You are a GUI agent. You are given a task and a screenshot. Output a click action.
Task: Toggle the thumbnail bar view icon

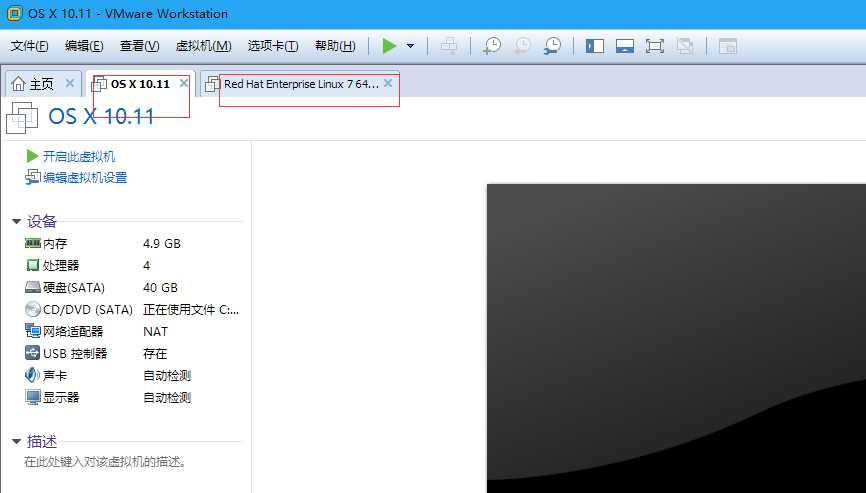(x=625, y=46)
